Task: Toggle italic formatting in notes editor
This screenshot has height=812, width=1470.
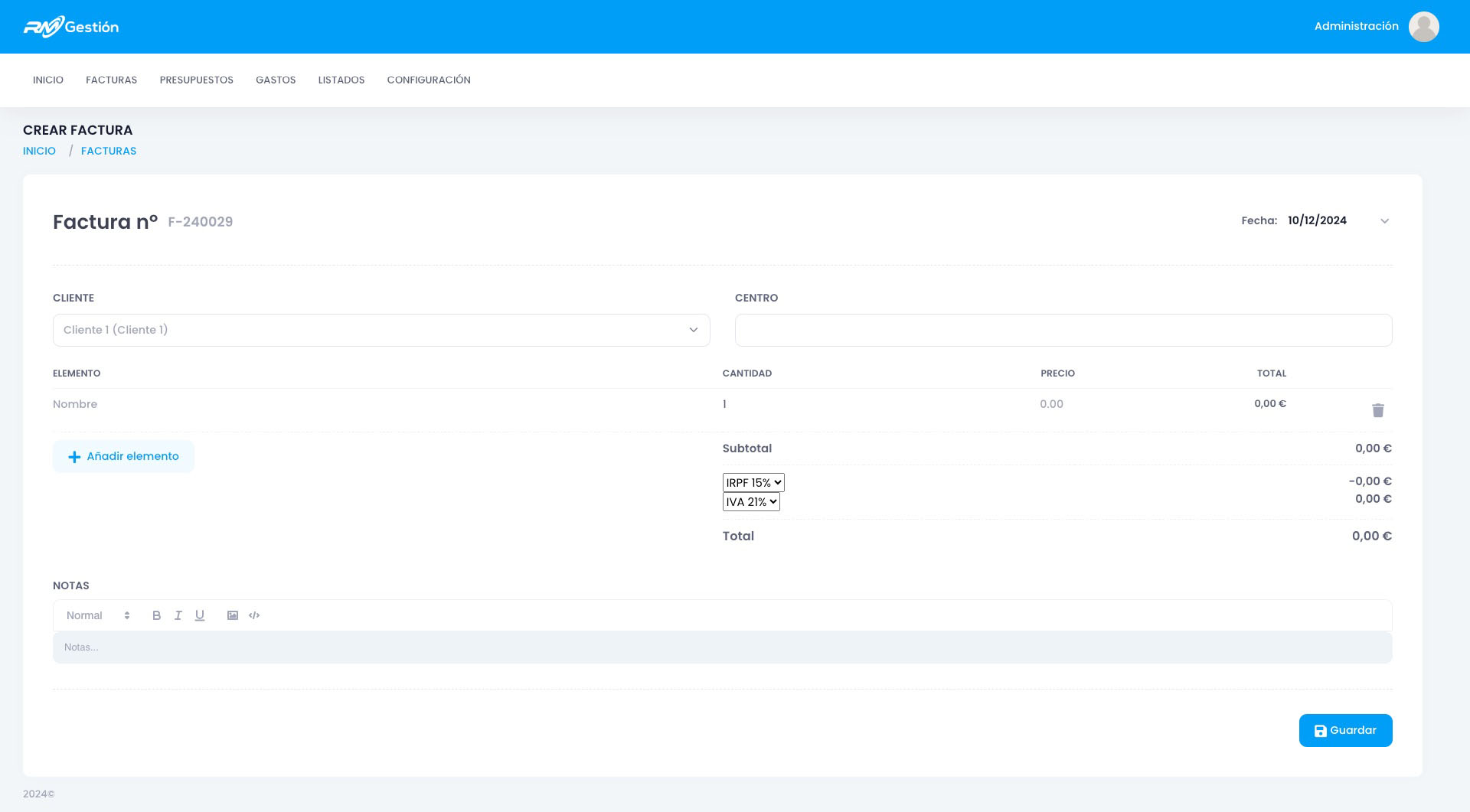Action: [x=178, y=615]
